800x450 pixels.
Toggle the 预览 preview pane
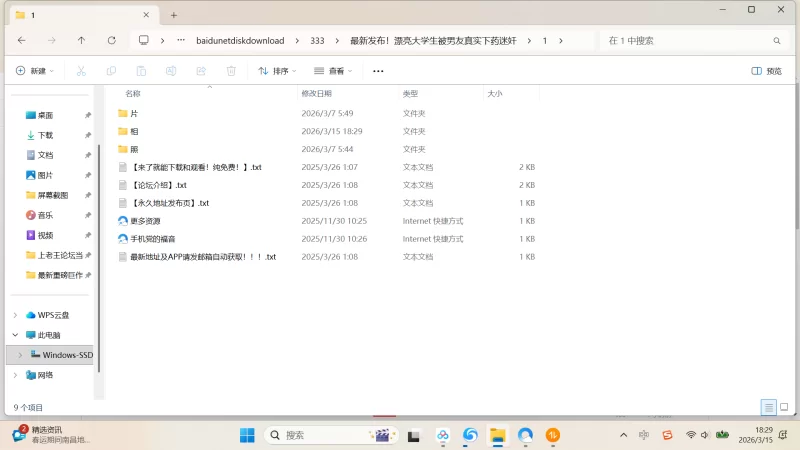click(x=766, y=71)
